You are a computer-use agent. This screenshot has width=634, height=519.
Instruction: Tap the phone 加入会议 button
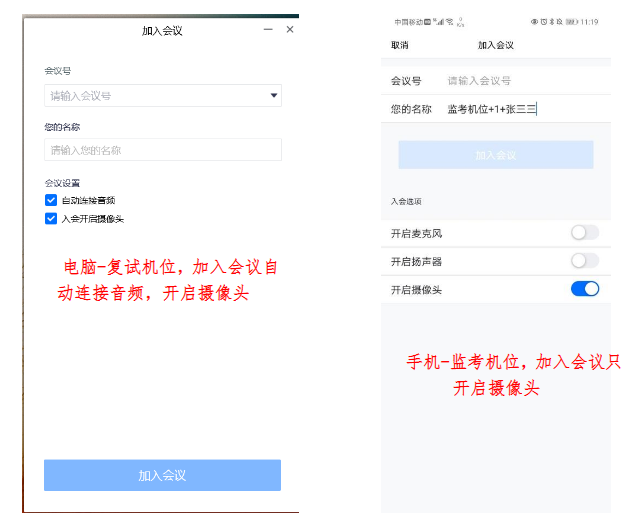point(495,155)
